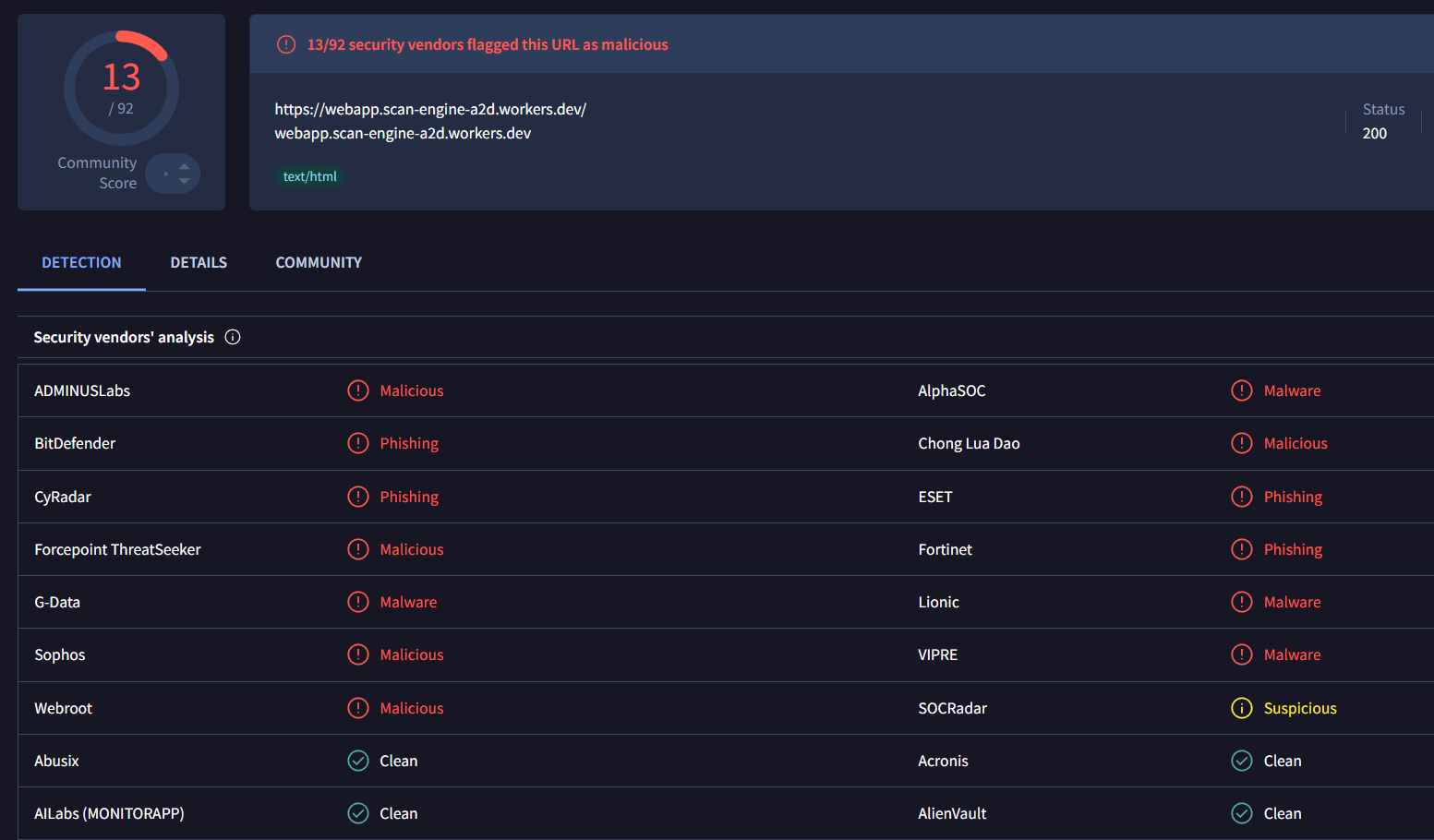Click Security vendors' analysis heading
This screenshot has height=840, width=1434.
(124, 337)
